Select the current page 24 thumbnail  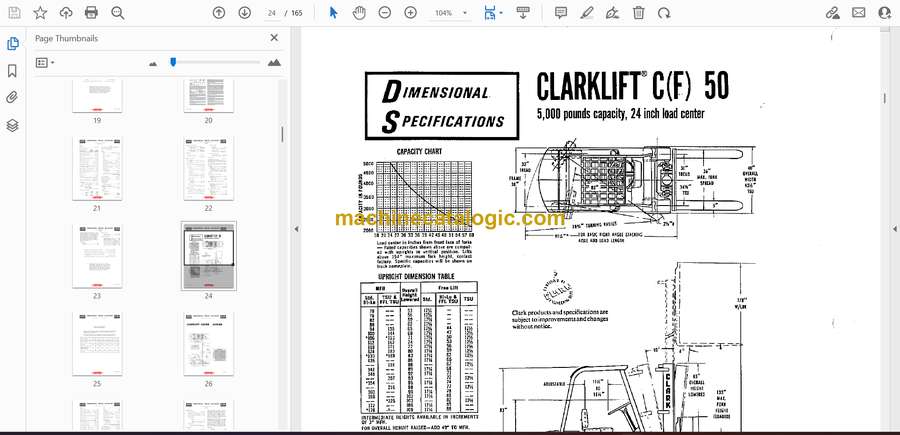point(208,257)
